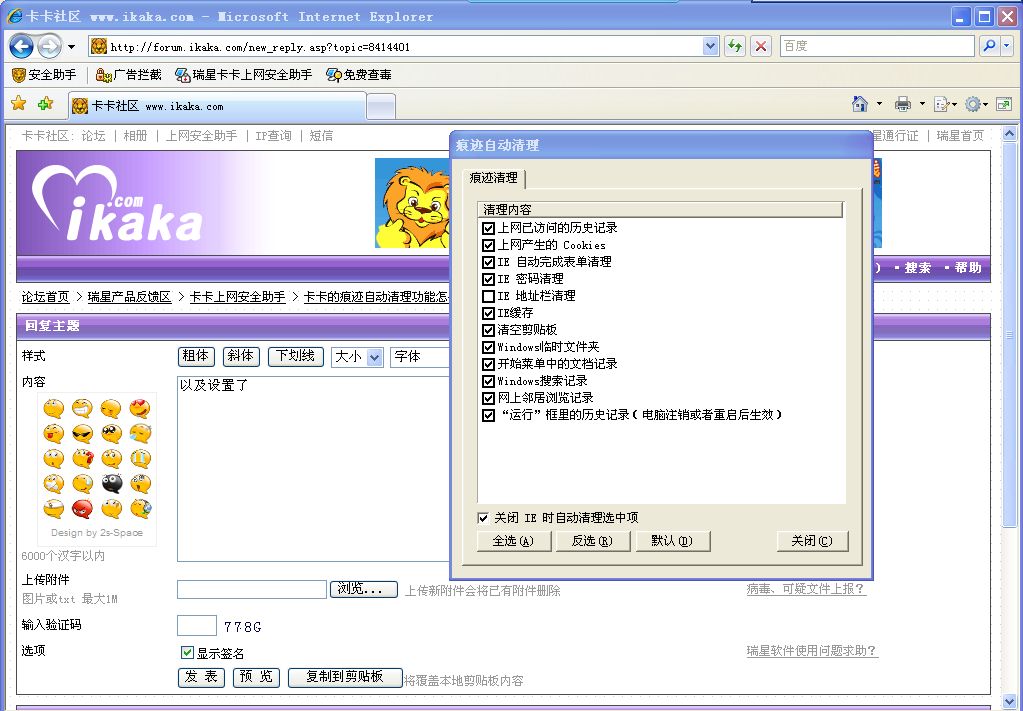The width and height of the screenshot is (1023, 711).
Task: Click the Add to Favorites plus-star icon
Action: pyautogui.click(x=45, y=104)
